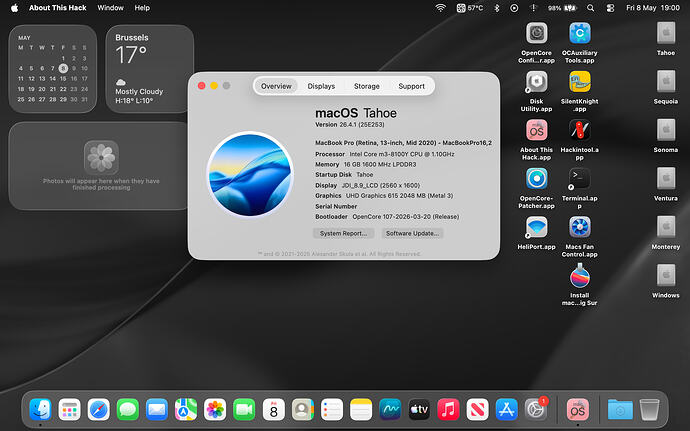
Task: Open OCAuxiliary Tools app icon
Action: [580, 33]
